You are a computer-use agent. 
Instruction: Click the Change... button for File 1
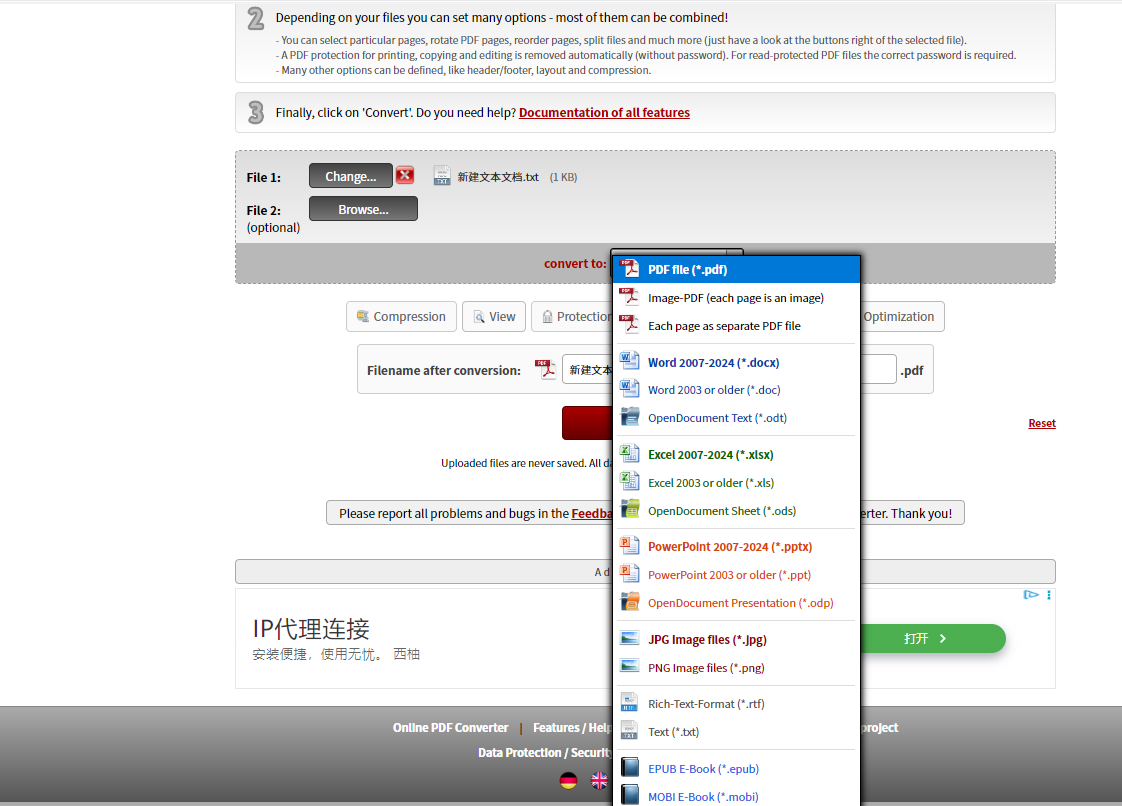tap(351, 176)
